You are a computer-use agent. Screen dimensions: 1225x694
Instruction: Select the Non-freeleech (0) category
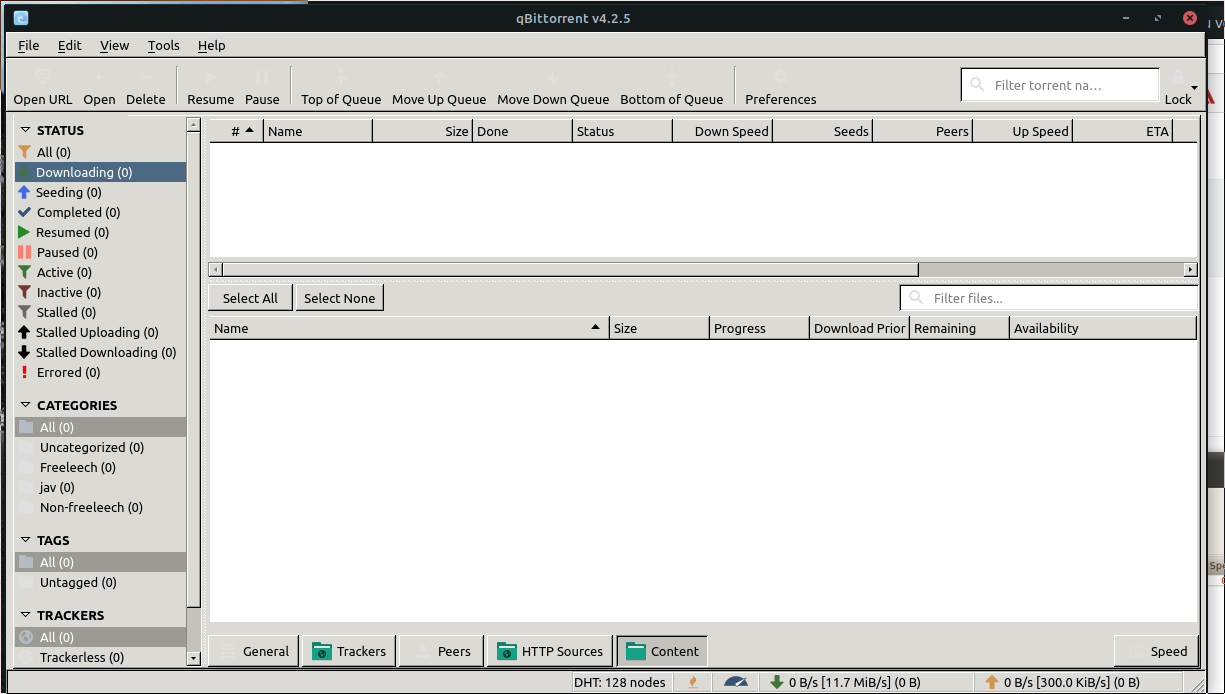click(x=100, y=507)
